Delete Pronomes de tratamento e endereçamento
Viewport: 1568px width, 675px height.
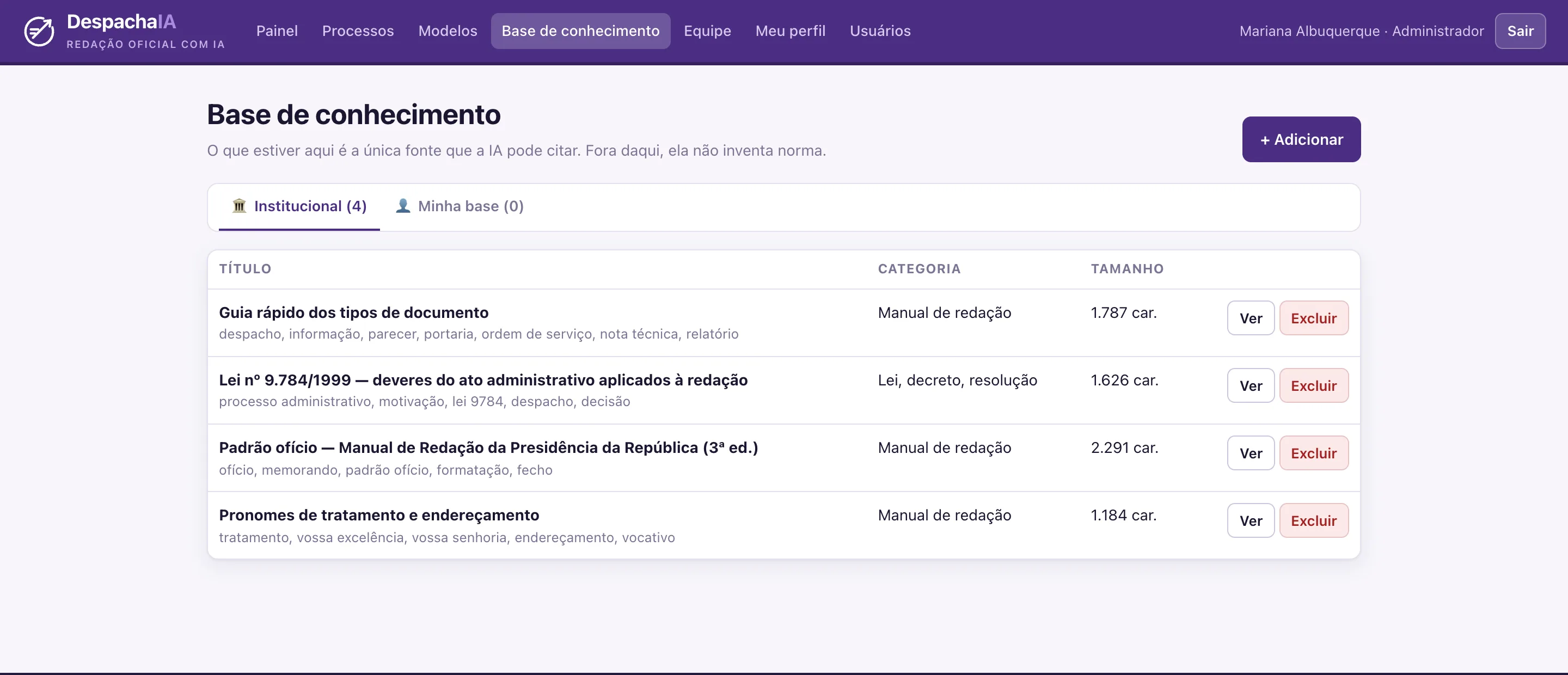coord(1314,521)
